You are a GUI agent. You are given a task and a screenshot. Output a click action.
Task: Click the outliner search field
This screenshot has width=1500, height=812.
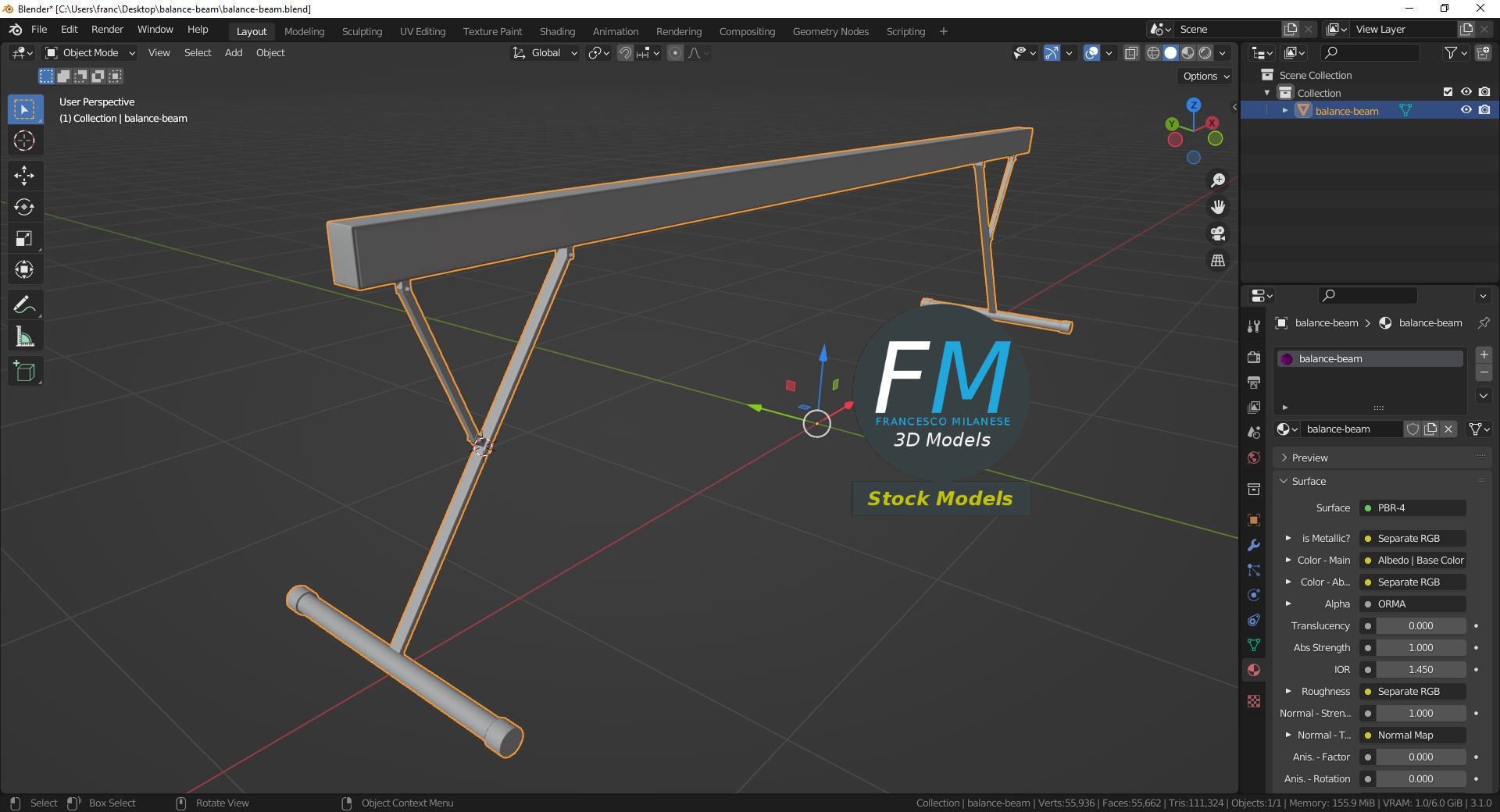click(1369, 52)
